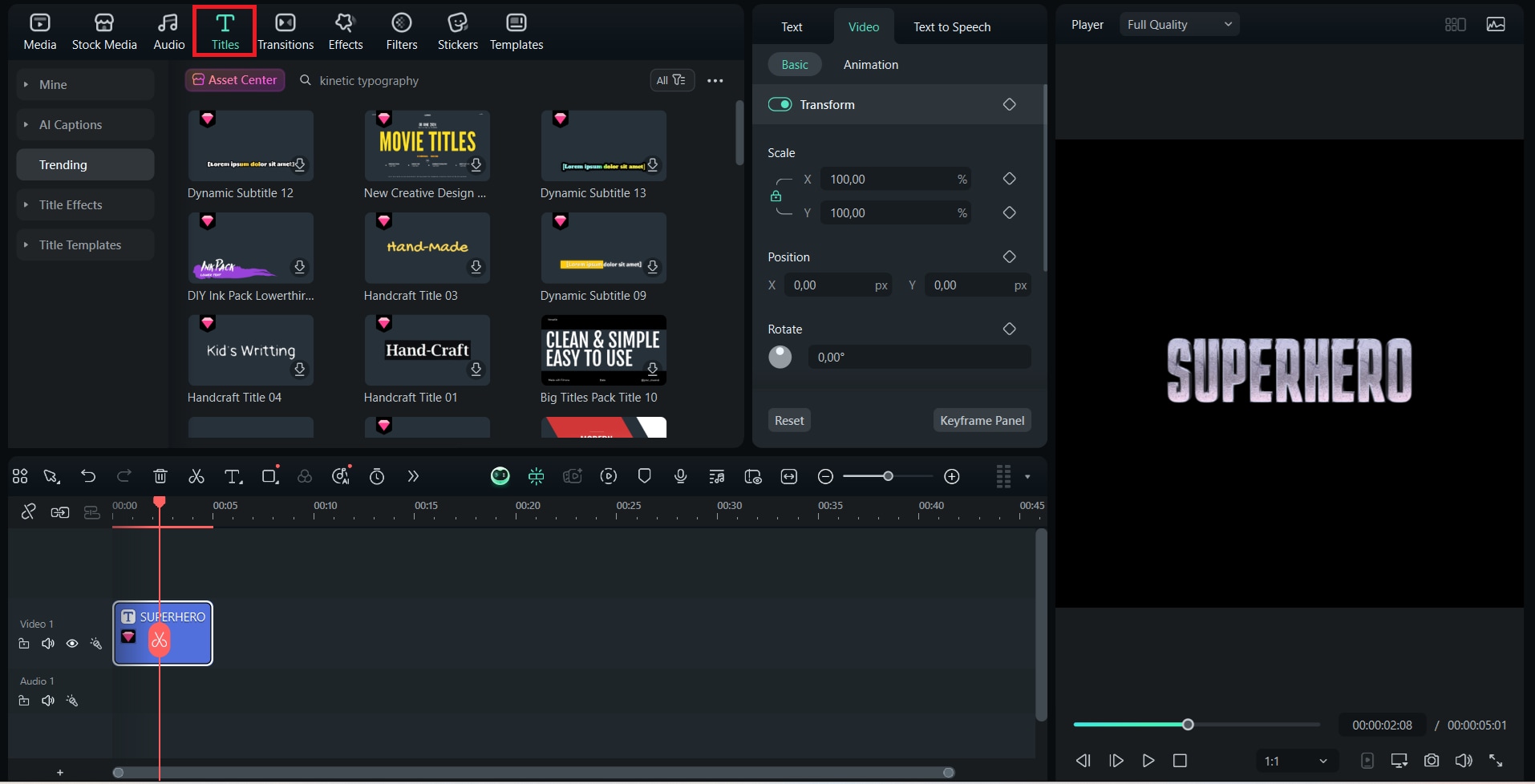Toggle the Transform switch
The width and height of the screenshot is (1535, 784).
780,104
